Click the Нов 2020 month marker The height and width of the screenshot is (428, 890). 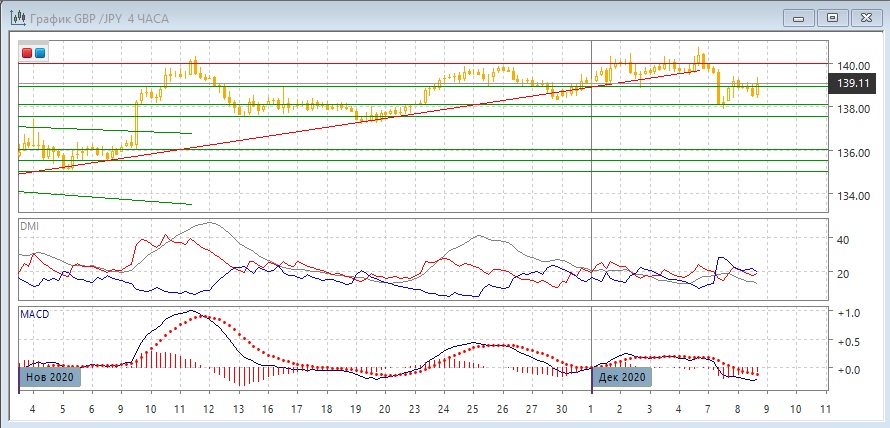[x=49, y=377]
